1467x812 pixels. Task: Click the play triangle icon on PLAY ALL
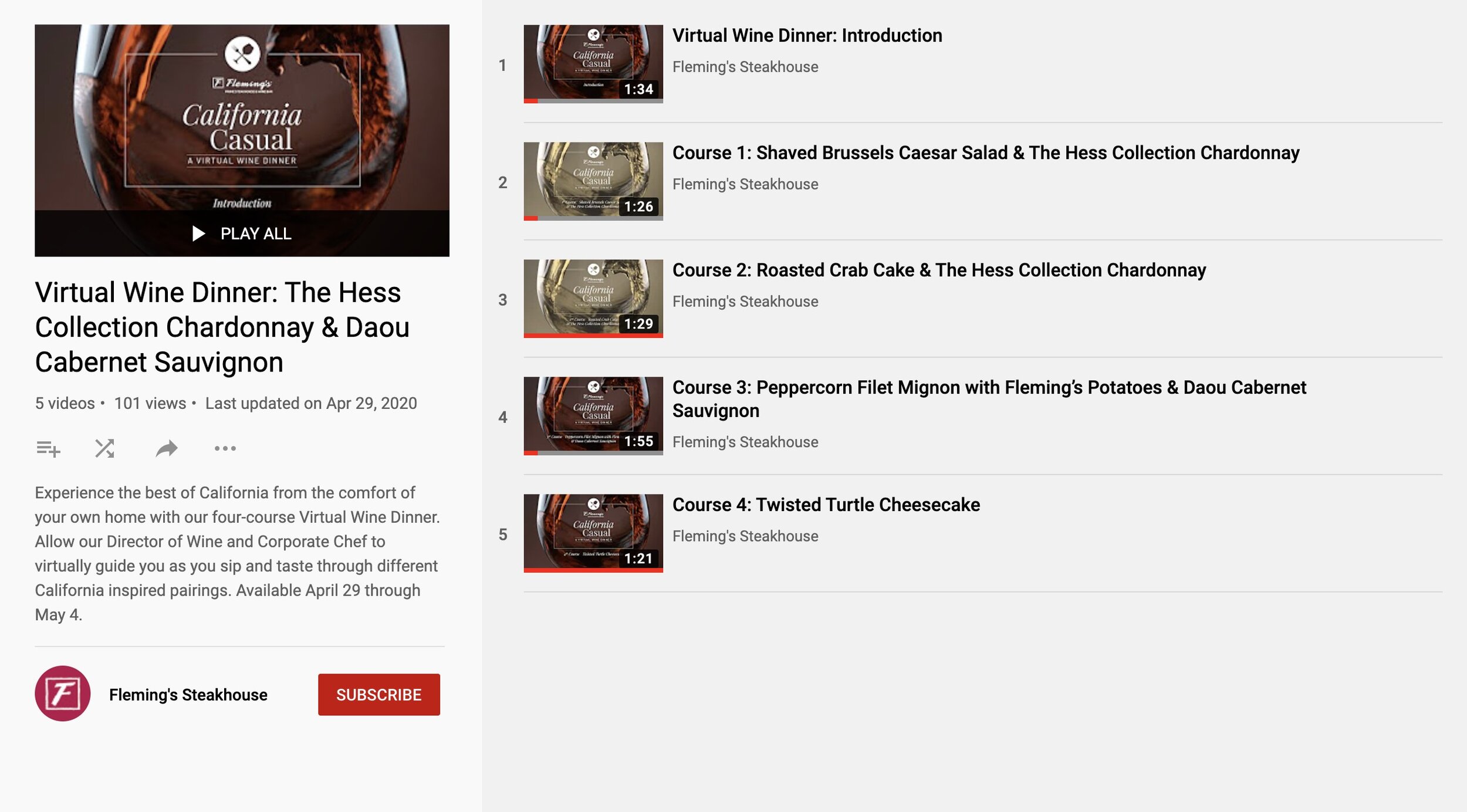pyautogui.click(x=198, y=234)
